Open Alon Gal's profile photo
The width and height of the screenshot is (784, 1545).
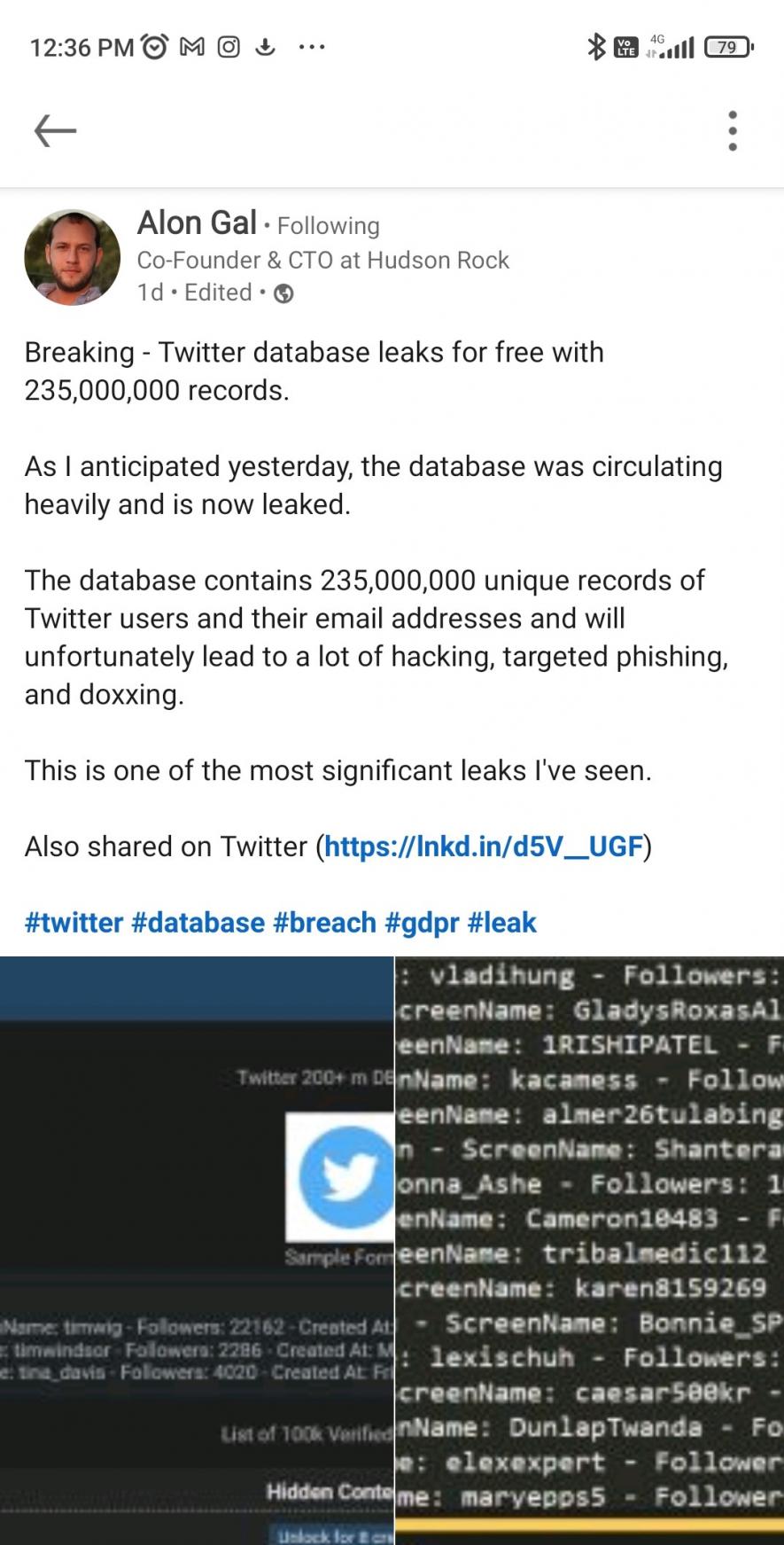(73, 257)
